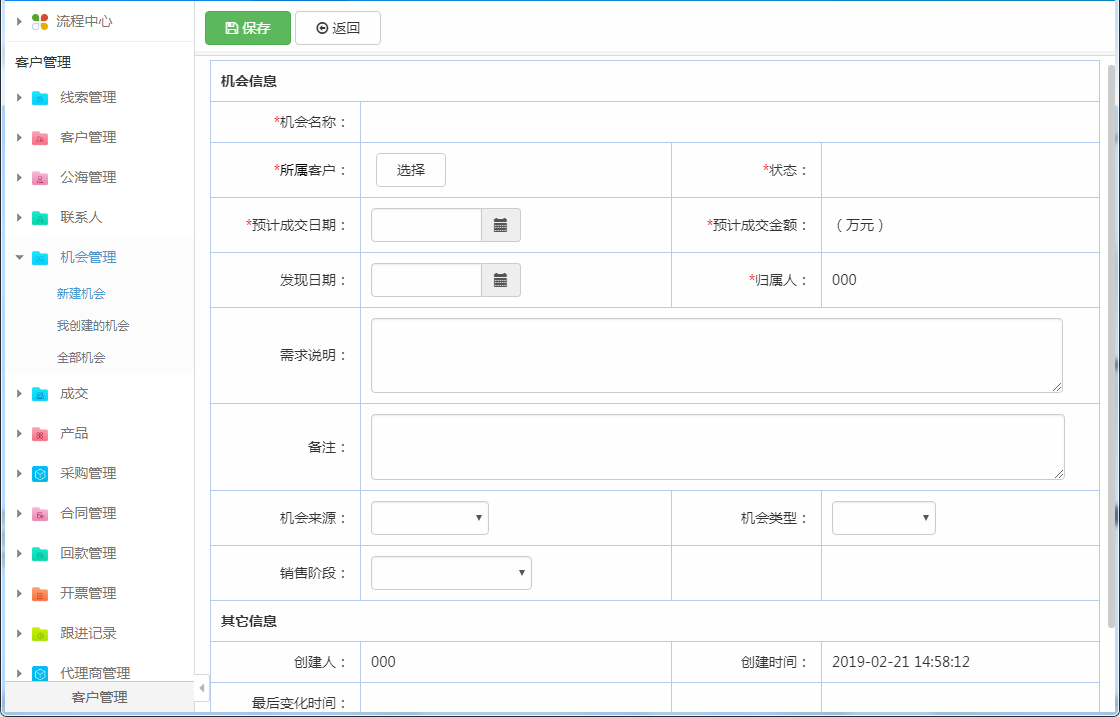Click the 采购管理 cube icon
This screenshot has height=717, width=1120.
point(40,474)
